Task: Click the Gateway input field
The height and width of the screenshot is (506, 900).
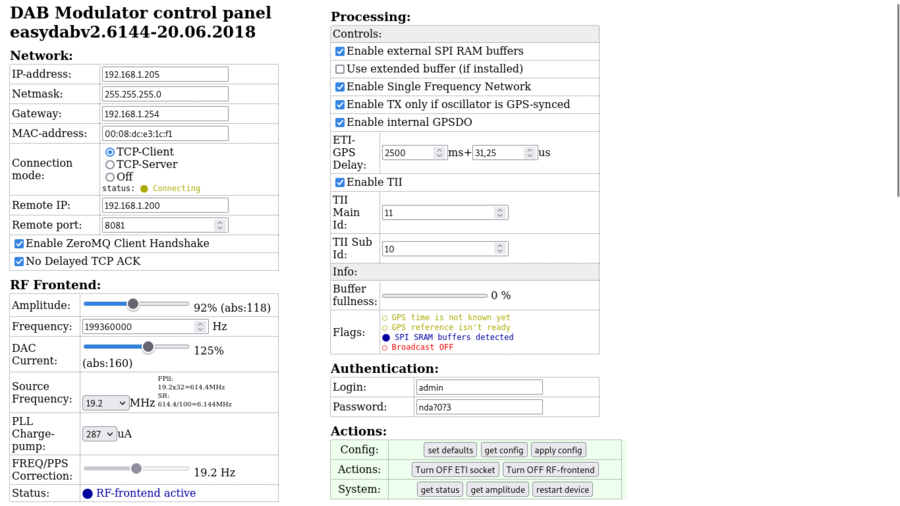Action: (165, 114)
